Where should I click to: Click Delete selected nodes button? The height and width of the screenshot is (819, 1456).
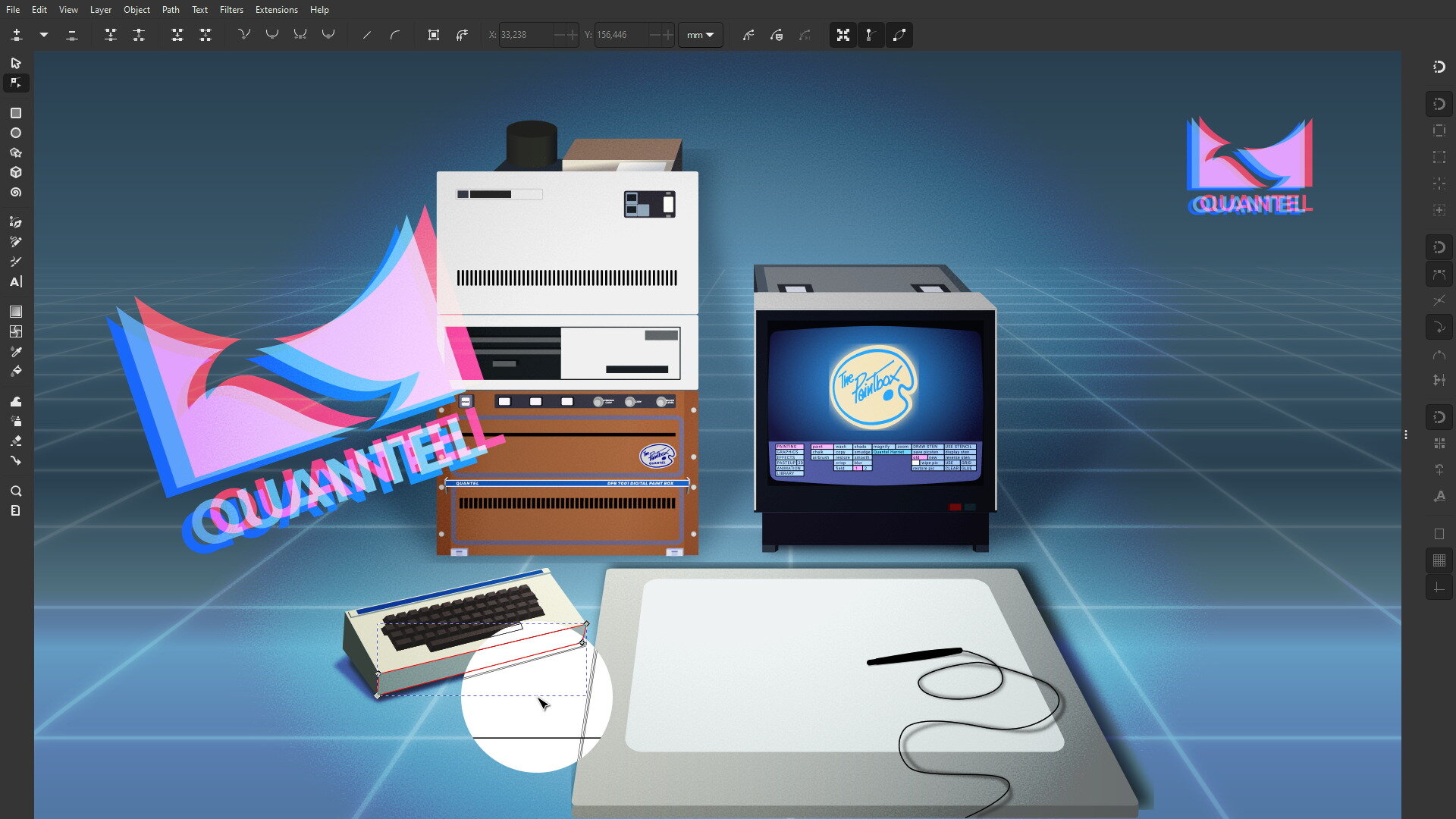pos(72,35)
